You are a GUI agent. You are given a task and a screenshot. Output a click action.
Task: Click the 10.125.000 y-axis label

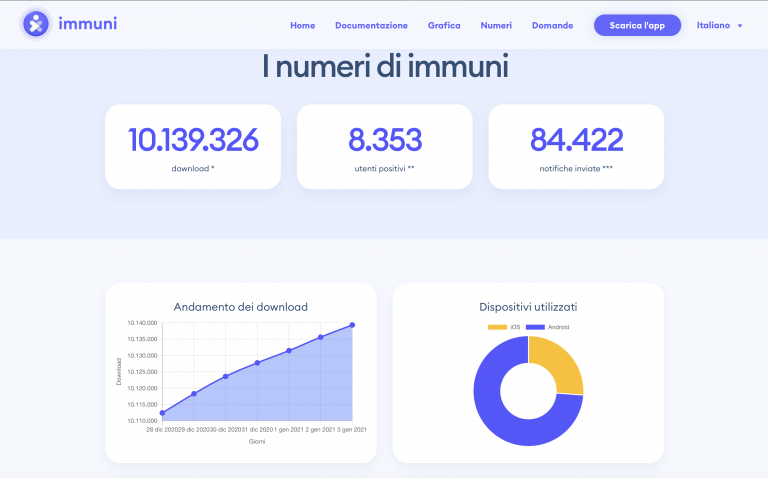[142, 372]
